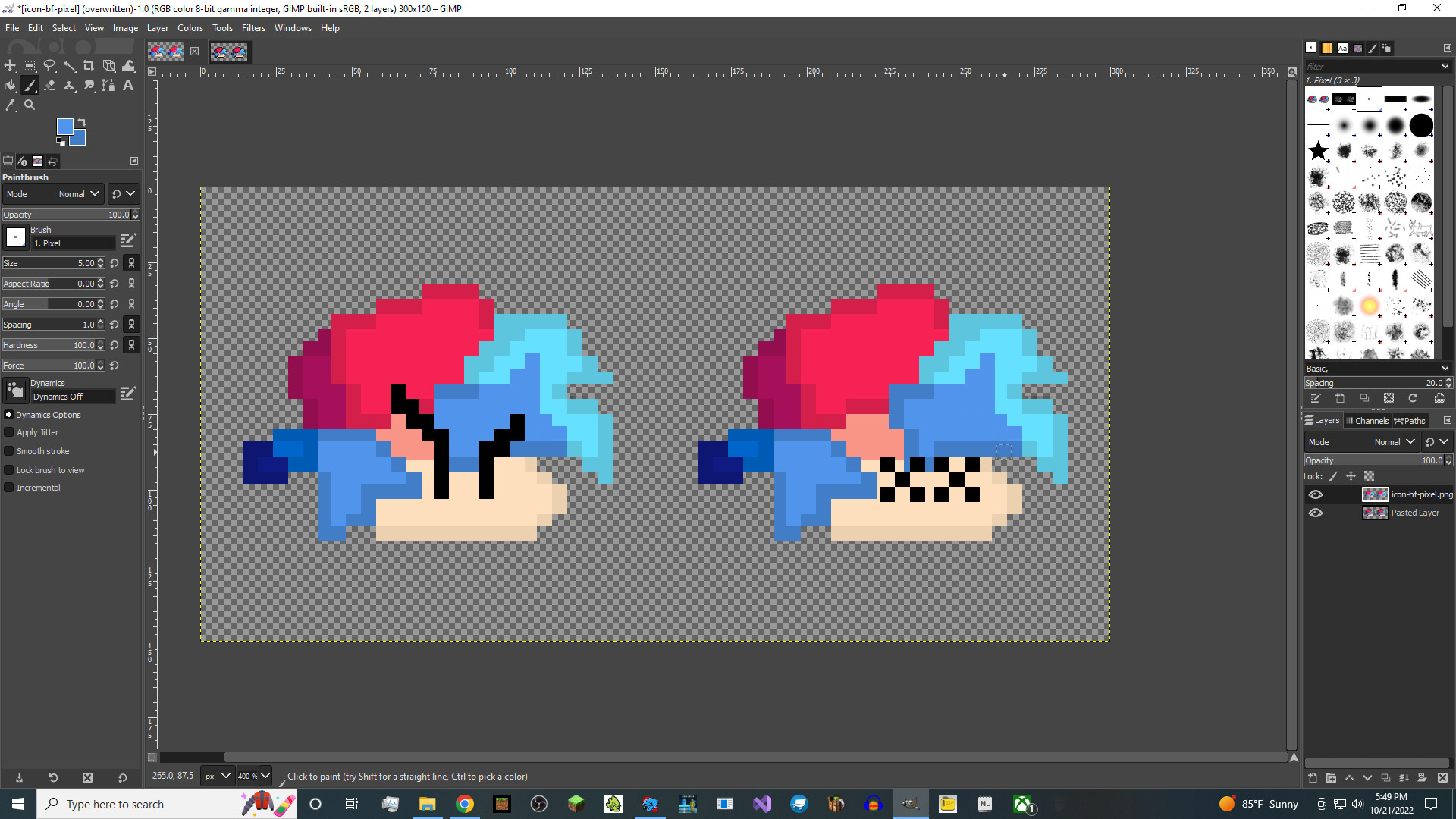Viewport: 1456px width, 819px height.
Task: Open the Filters menu
Action: [x=253, y=28]
